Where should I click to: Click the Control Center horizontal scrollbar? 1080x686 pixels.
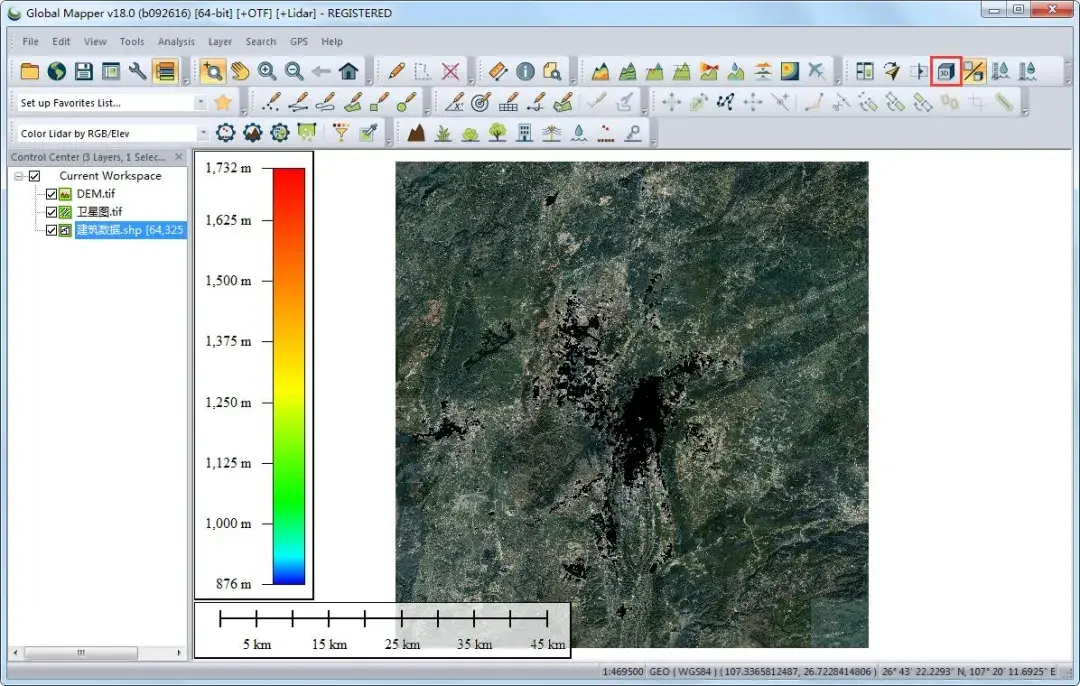97,652
